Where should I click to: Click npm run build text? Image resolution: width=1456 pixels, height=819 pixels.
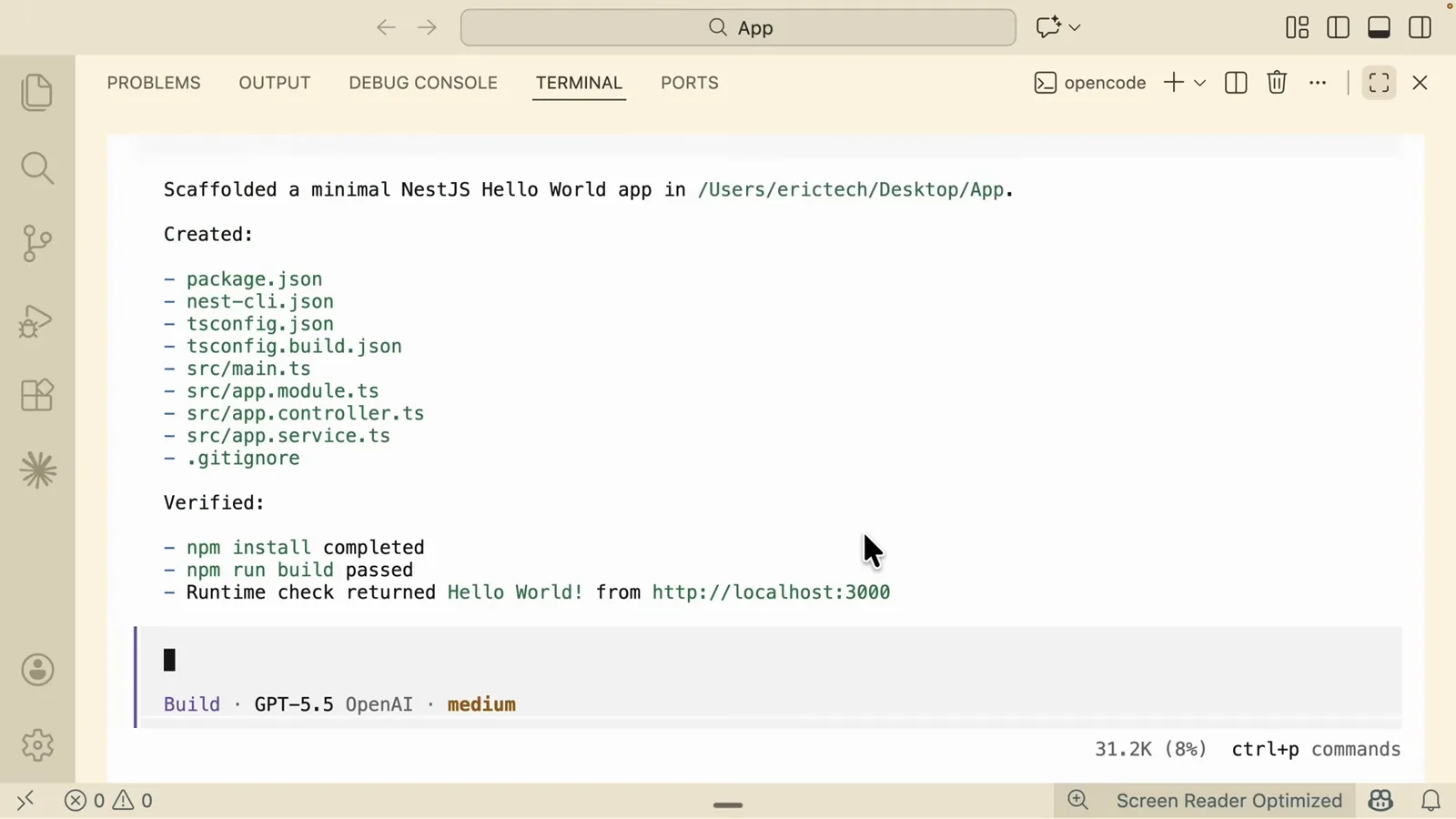click(x=260, y=571)
